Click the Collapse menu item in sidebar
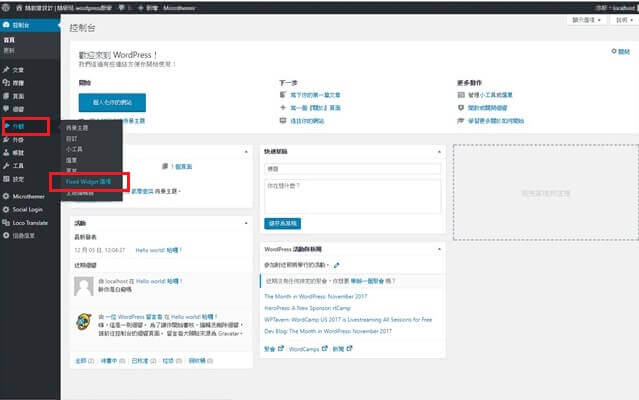The image size is (639, 400). pyautogui.click(x=30, y=235)
